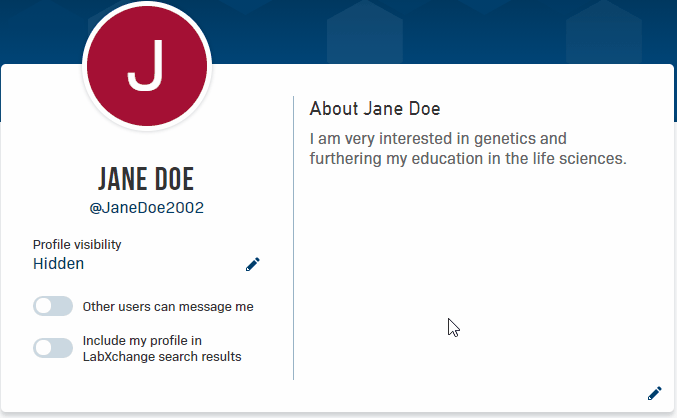677x418 pixels.
Task: Click the bio text about genetics
Action: pos(467,148)
